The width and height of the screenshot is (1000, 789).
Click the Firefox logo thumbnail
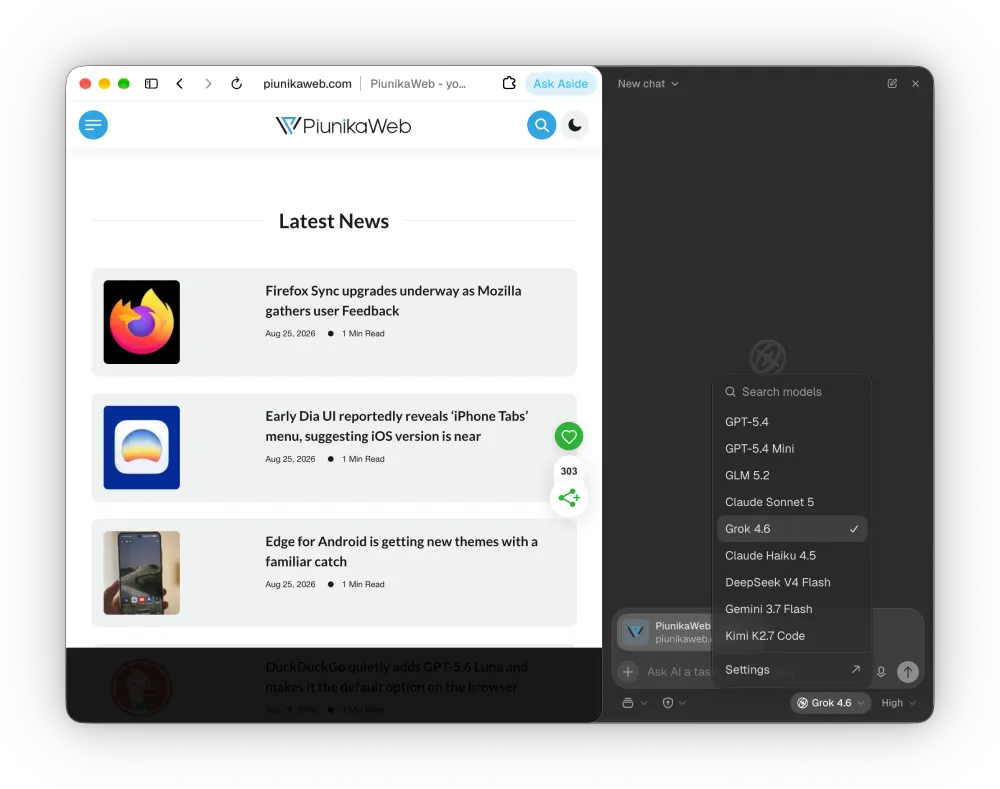(142, 322)
